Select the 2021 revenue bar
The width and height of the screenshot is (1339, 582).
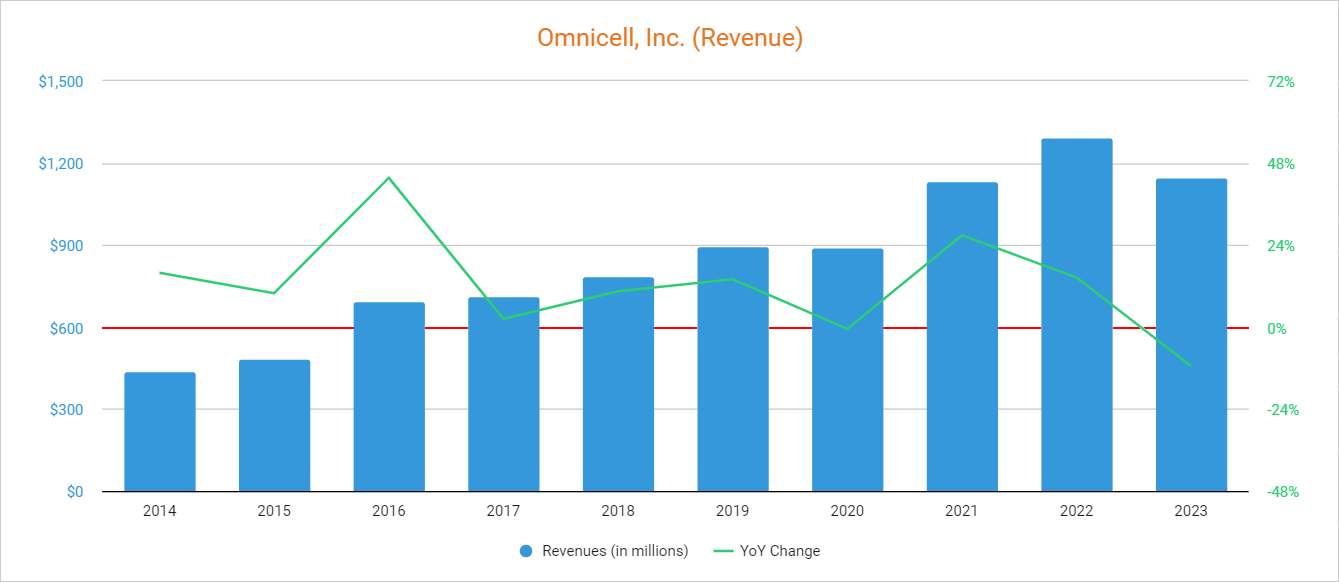tap(962, 337)
